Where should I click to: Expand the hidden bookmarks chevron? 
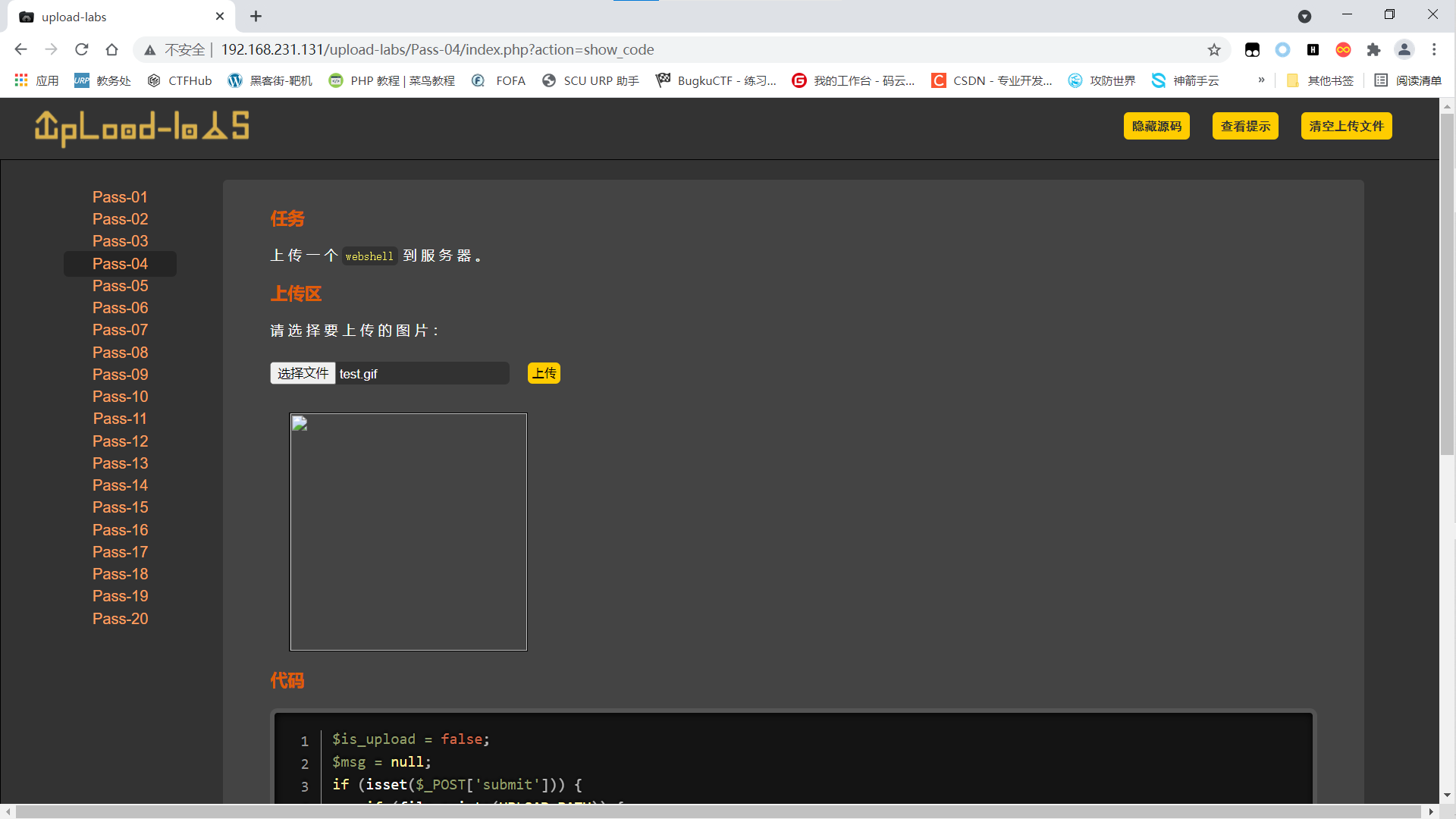tap(1261, 80)
